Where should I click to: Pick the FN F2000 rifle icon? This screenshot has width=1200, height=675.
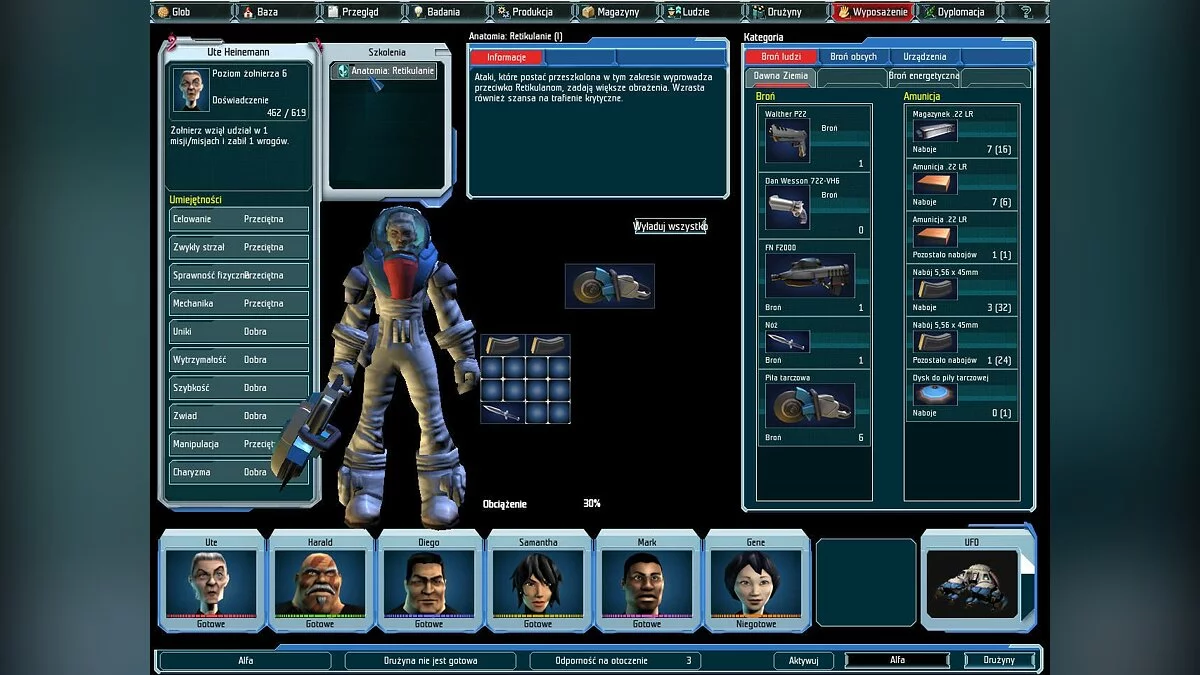(810, 275)
